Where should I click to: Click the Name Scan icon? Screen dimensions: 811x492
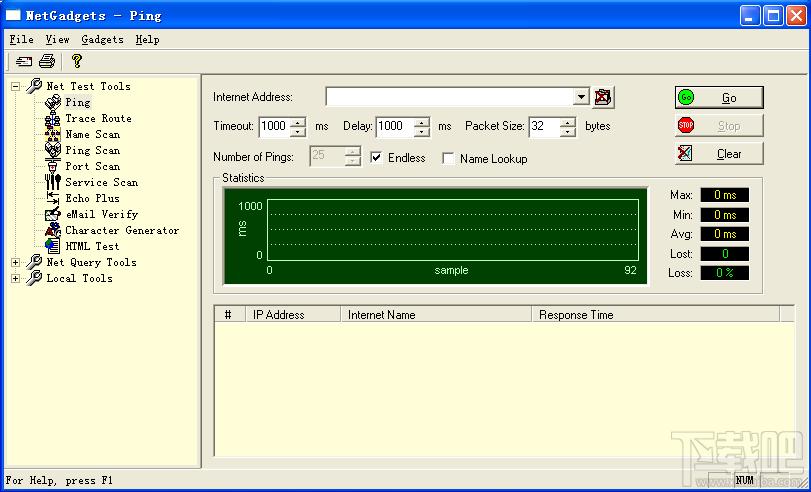(x=53, y=135)
